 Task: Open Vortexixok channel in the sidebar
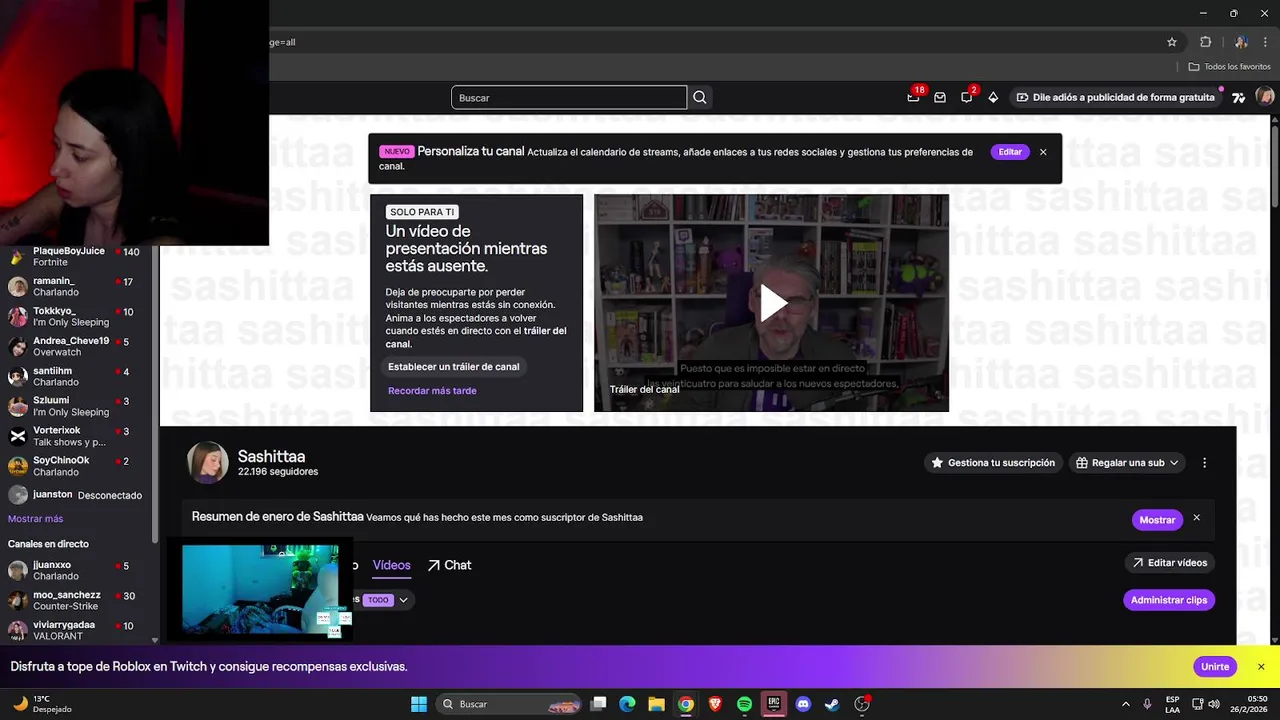coord(76,436)
